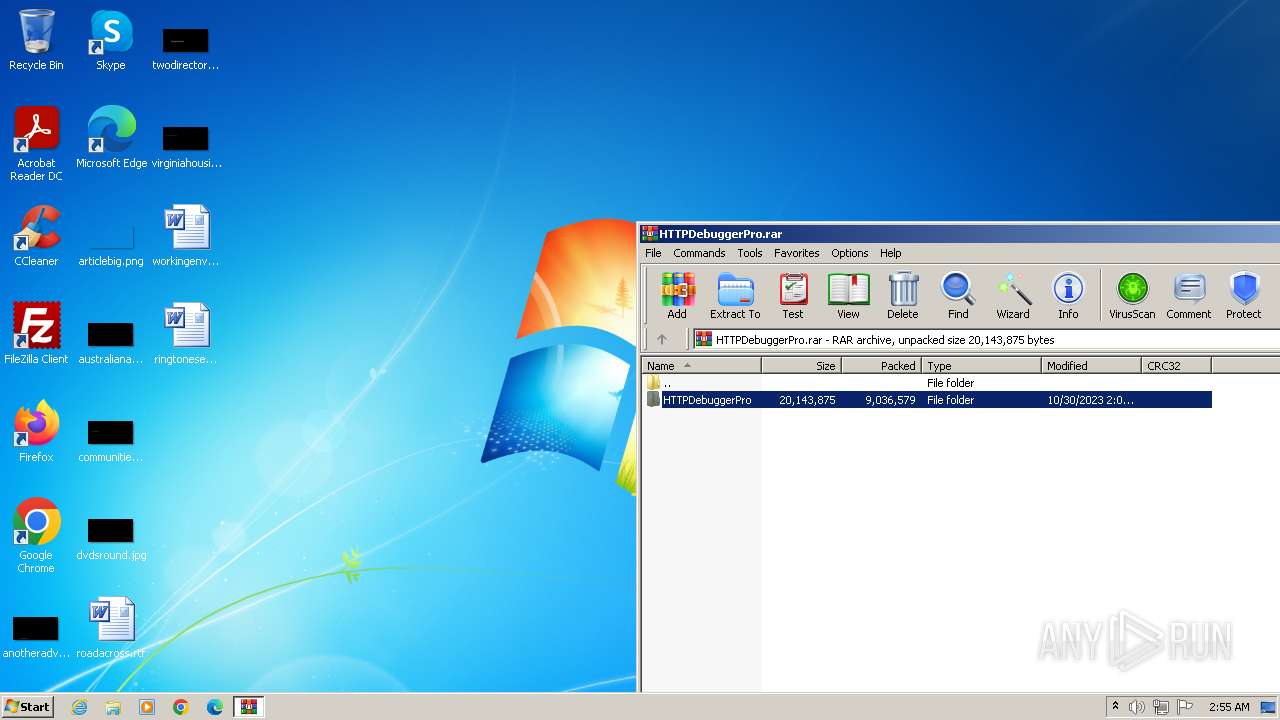Sort by Type column header
This screenshot has height=720, width=1280.
click(981, 366)
